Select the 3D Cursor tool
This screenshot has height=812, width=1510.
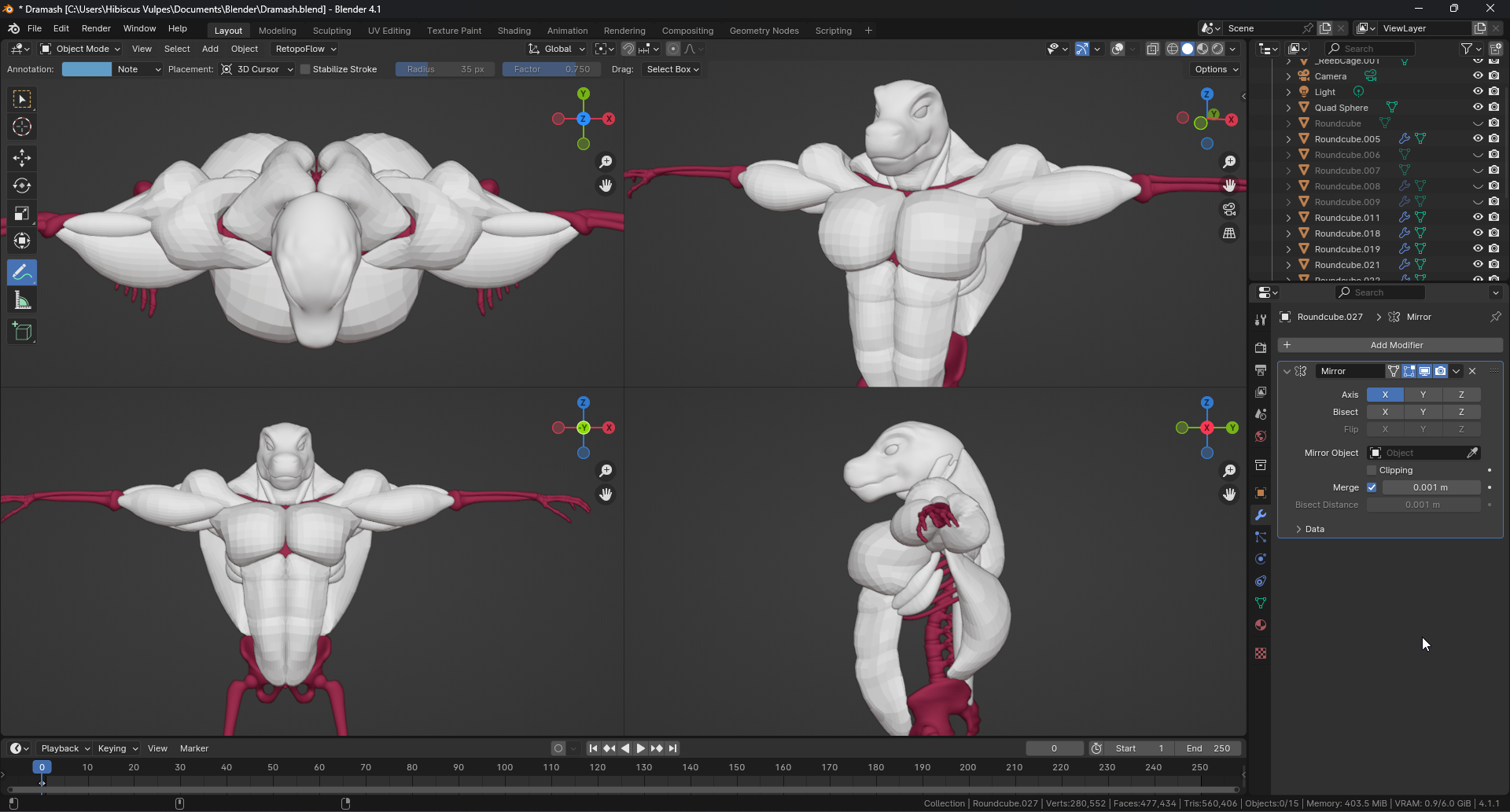[x=22, y=127]
